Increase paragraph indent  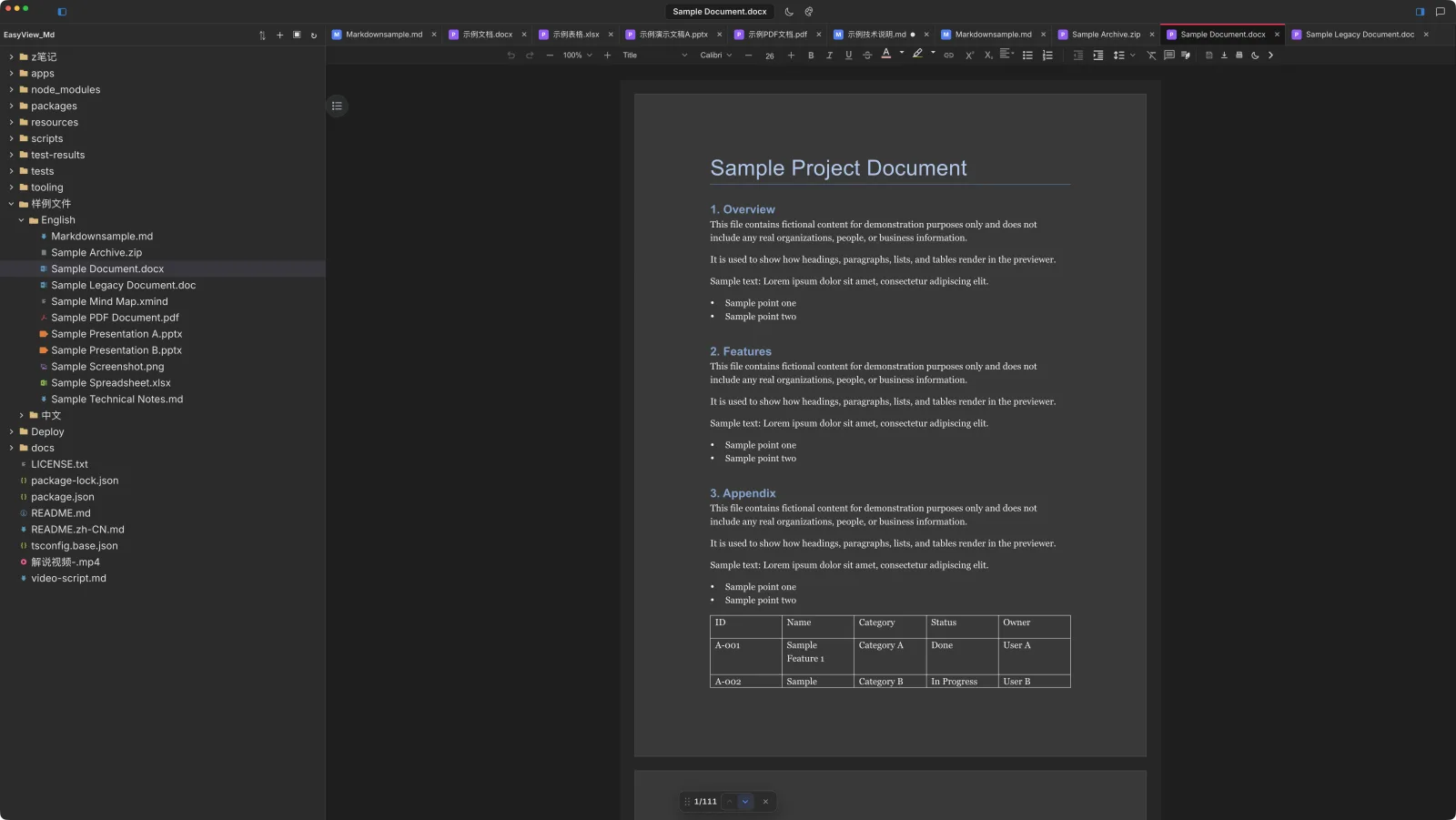pos(1098,56)
